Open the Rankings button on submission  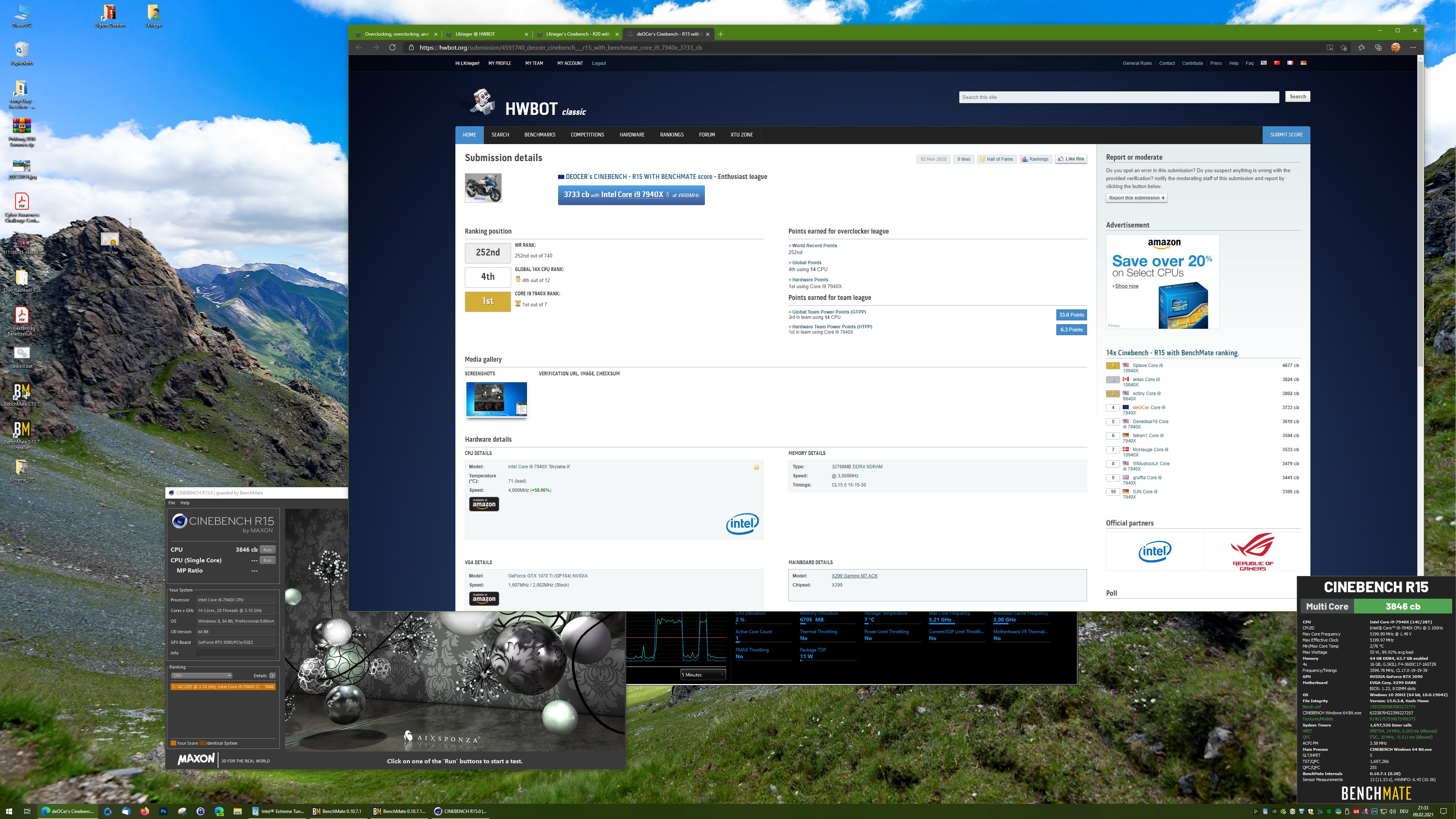(1035, 159)
